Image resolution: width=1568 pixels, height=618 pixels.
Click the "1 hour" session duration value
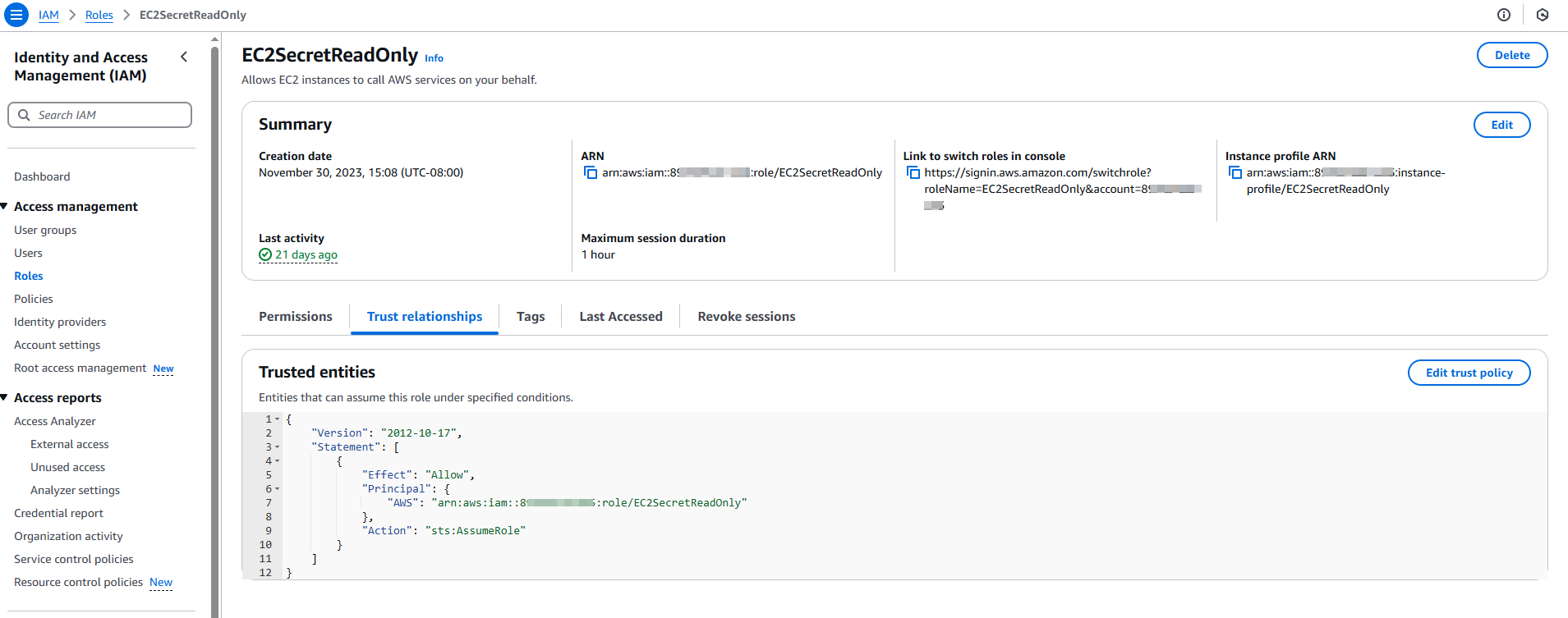(x=598, y=254)
